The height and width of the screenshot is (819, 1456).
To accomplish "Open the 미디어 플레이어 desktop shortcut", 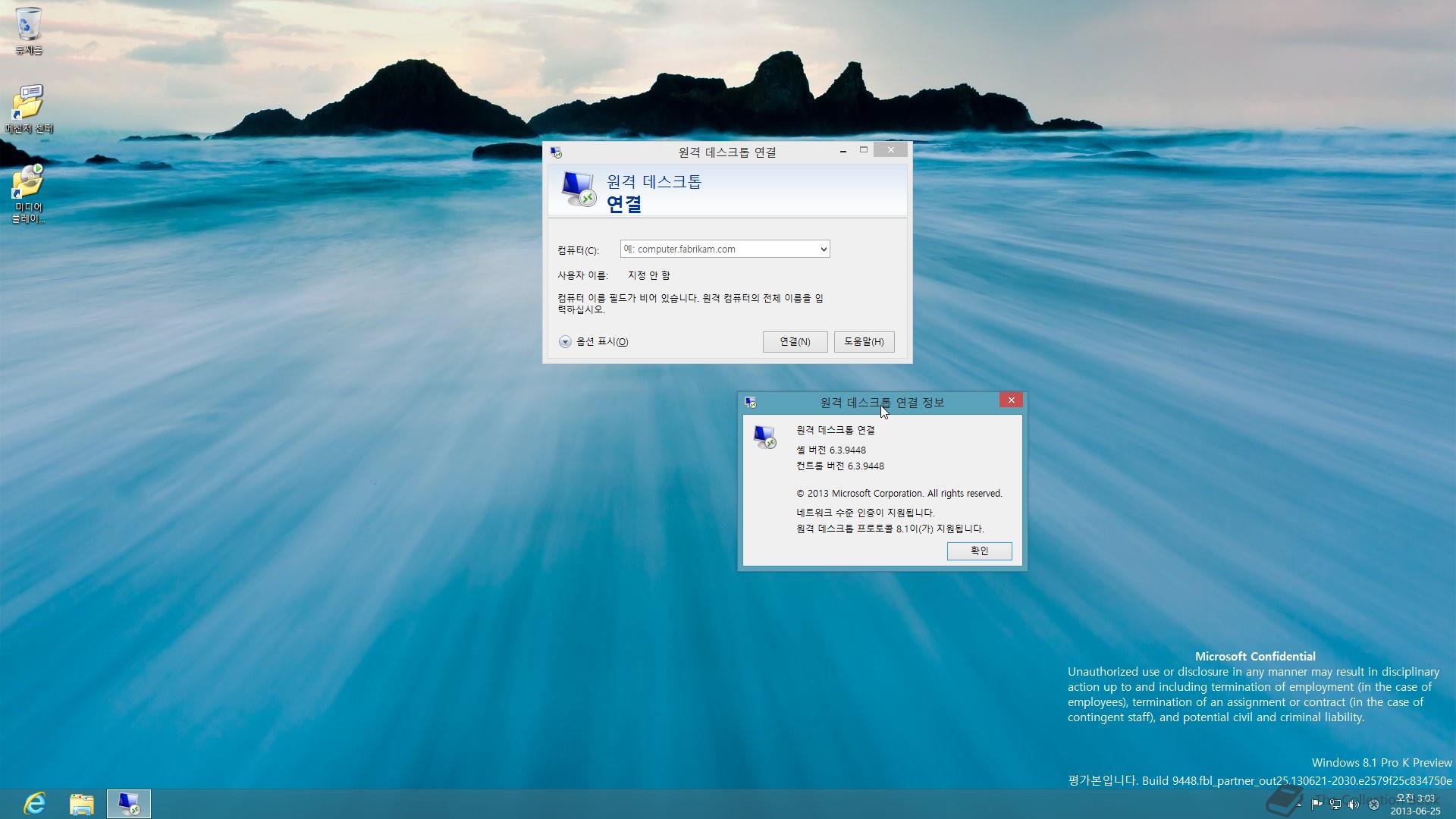I will 28,193.
